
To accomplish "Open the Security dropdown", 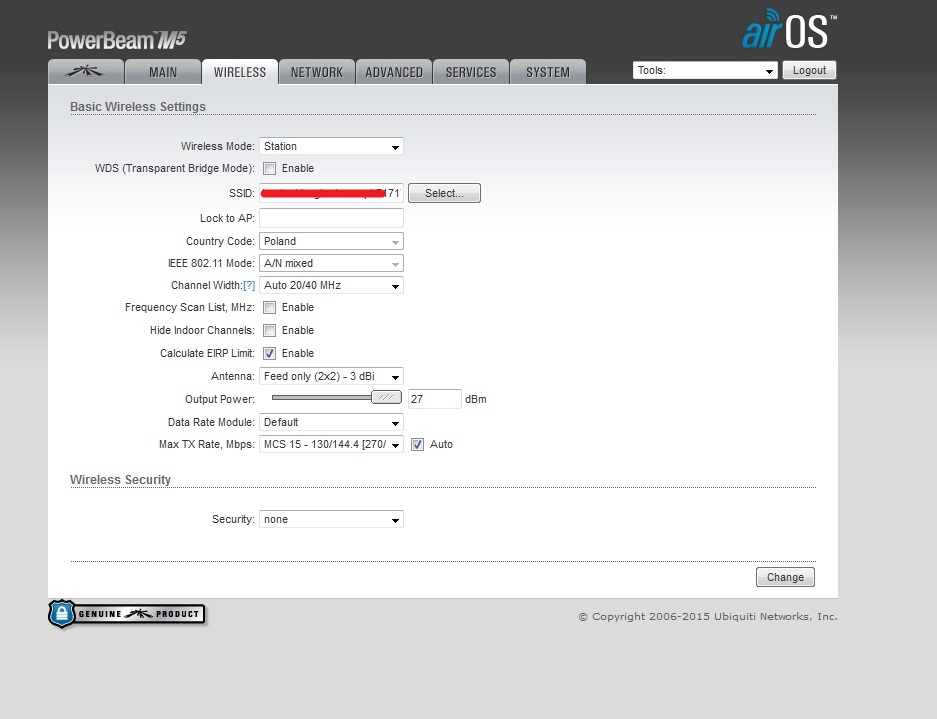I will (331, 519).
